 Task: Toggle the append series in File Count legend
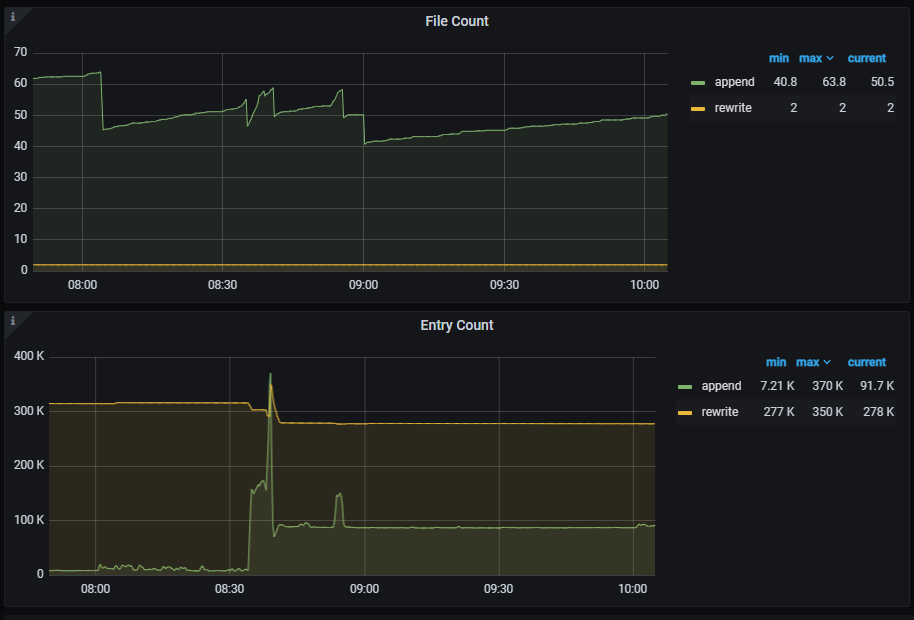(x=734, y=82)
